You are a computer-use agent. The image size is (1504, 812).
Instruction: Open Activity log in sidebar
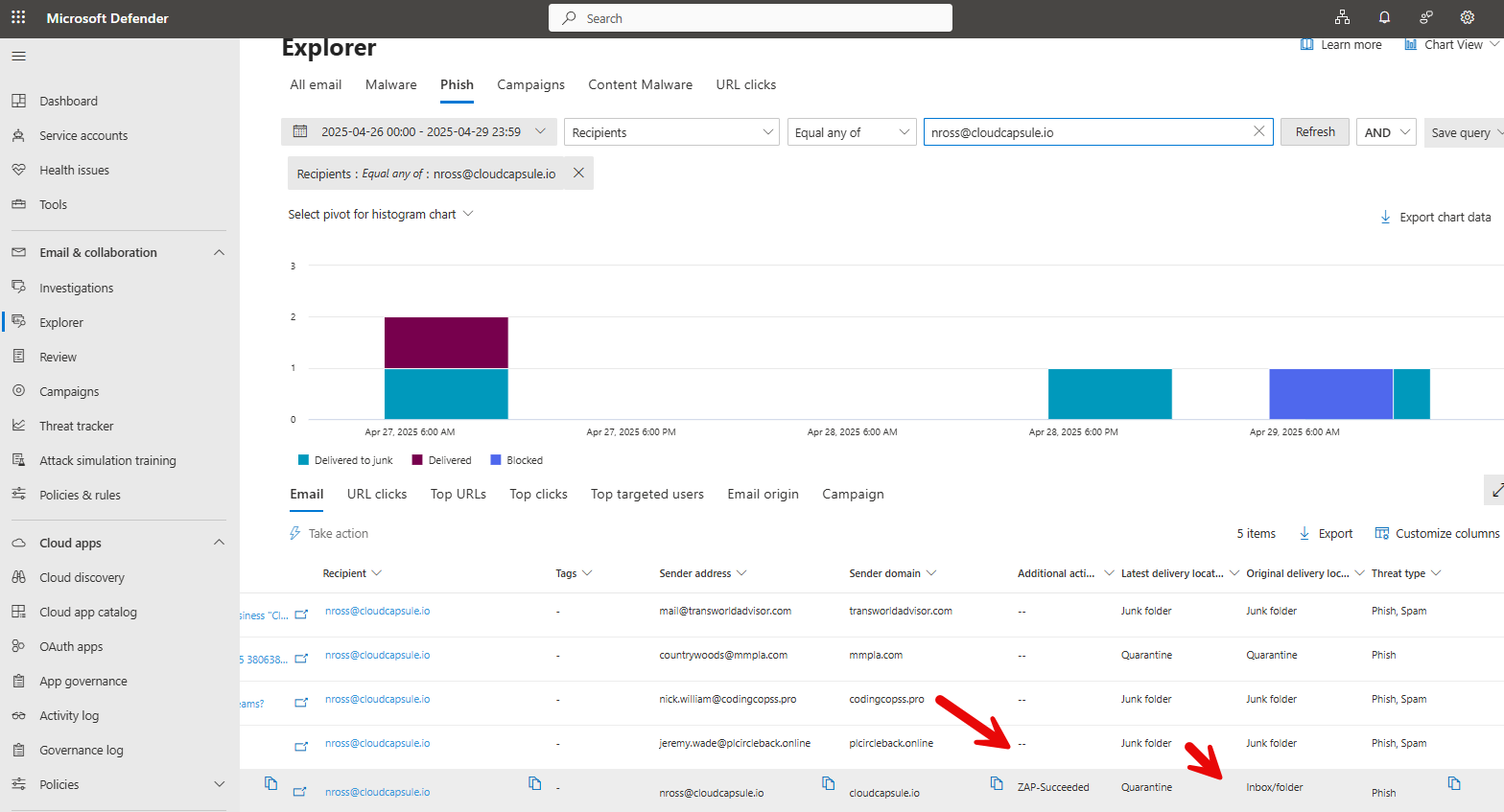coord(69,715)
